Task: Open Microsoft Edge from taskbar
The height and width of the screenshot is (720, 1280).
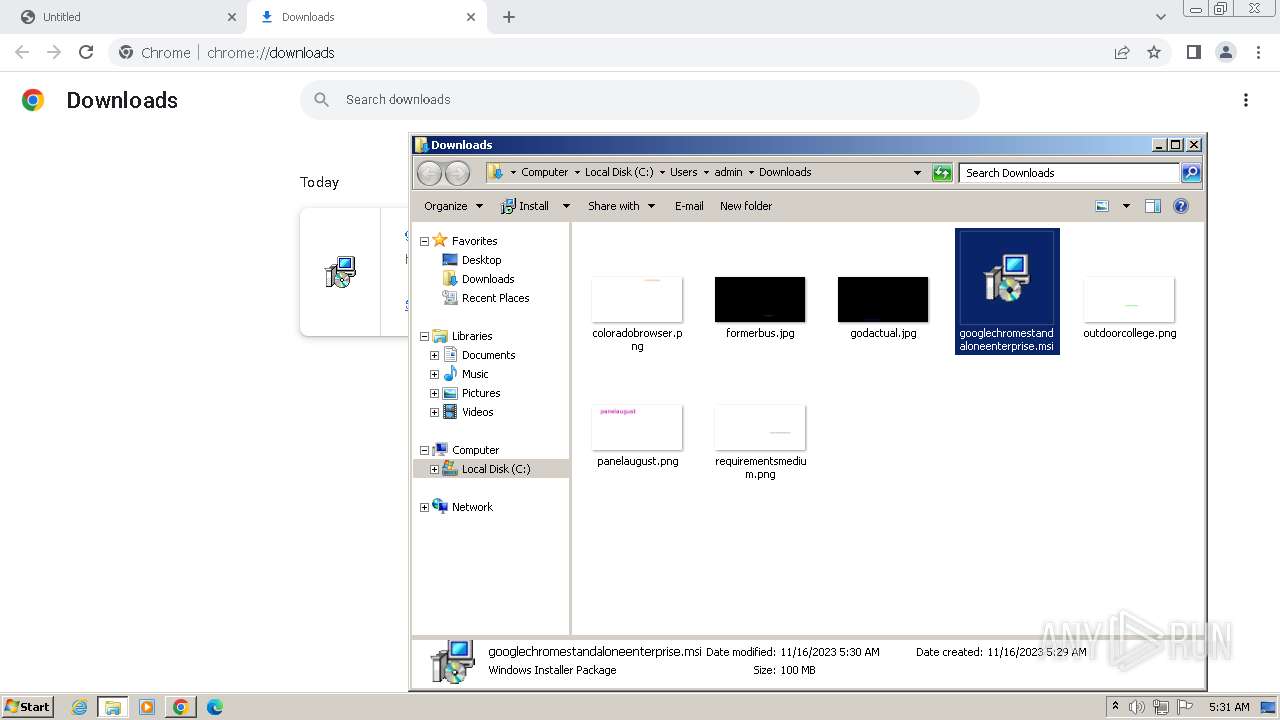Action: click(x=215, y=707)
